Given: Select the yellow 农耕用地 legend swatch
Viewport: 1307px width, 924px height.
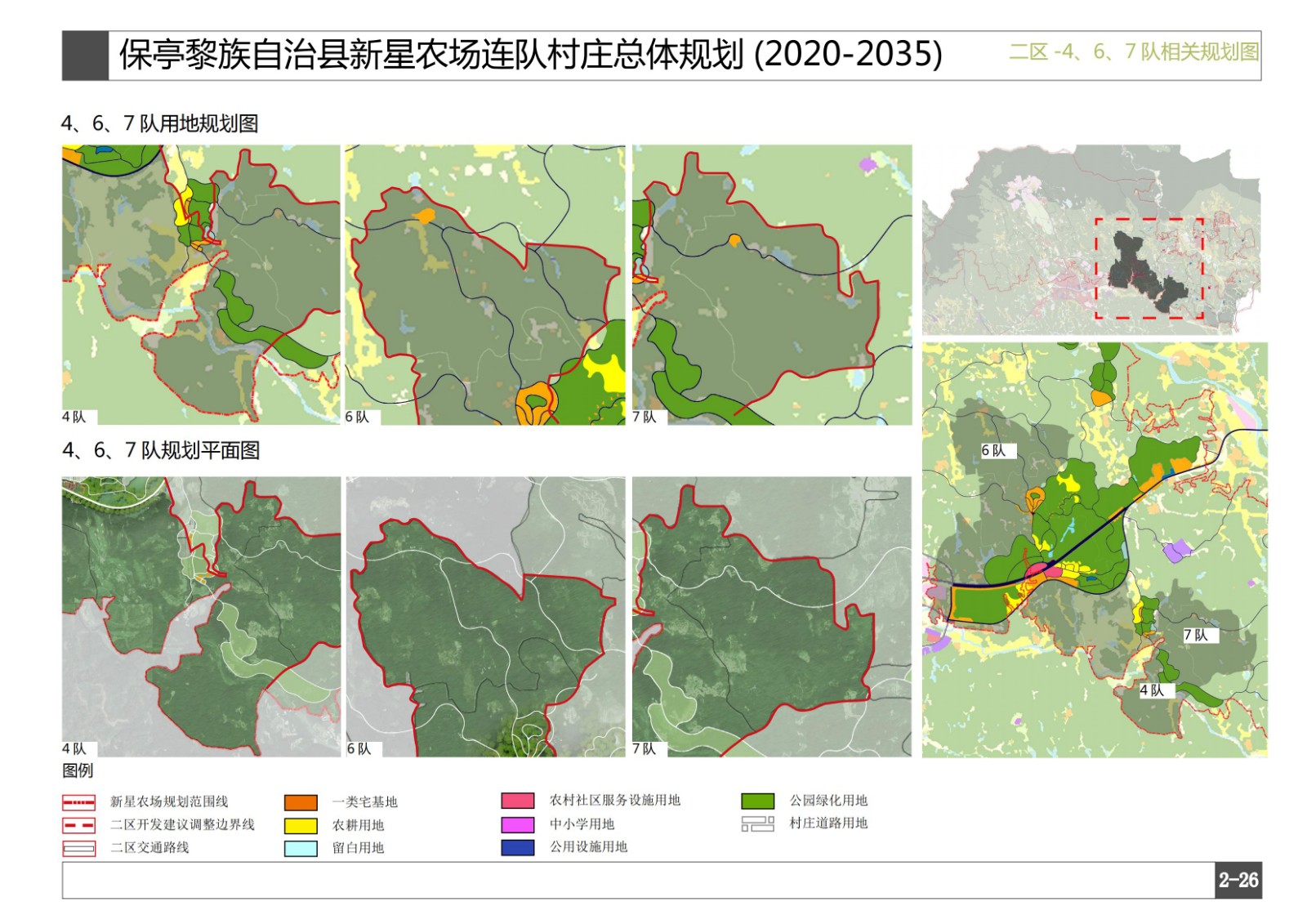Looking at the screenshot, I should 301,825.
